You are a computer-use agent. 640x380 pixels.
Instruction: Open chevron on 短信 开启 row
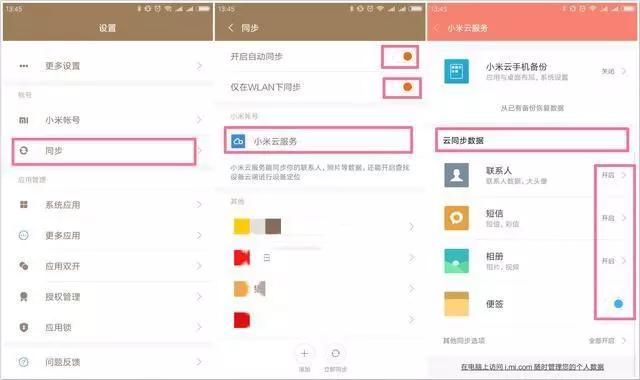[624, 218]
